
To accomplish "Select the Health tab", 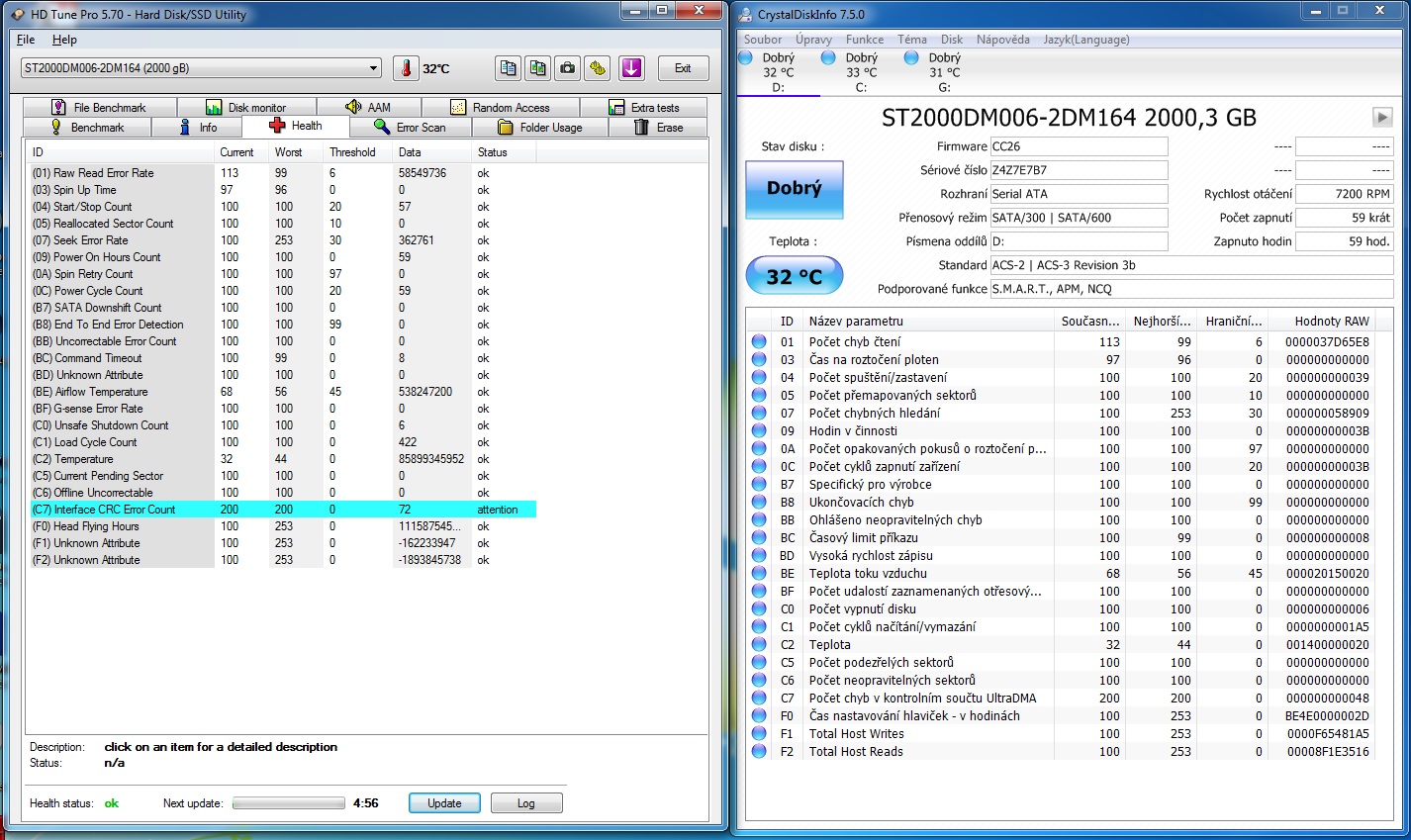I will [296, 126].
